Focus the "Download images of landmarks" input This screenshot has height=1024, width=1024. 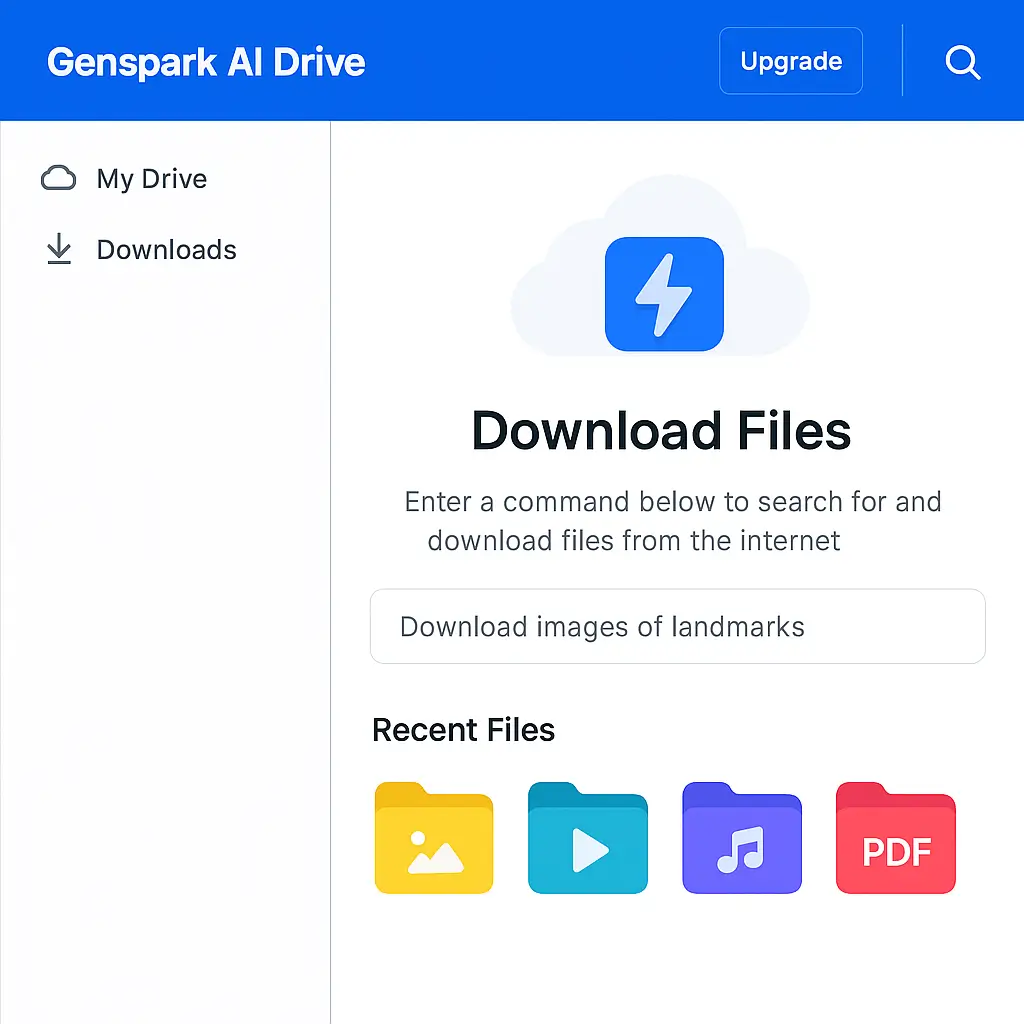click(x=677, y=627)
